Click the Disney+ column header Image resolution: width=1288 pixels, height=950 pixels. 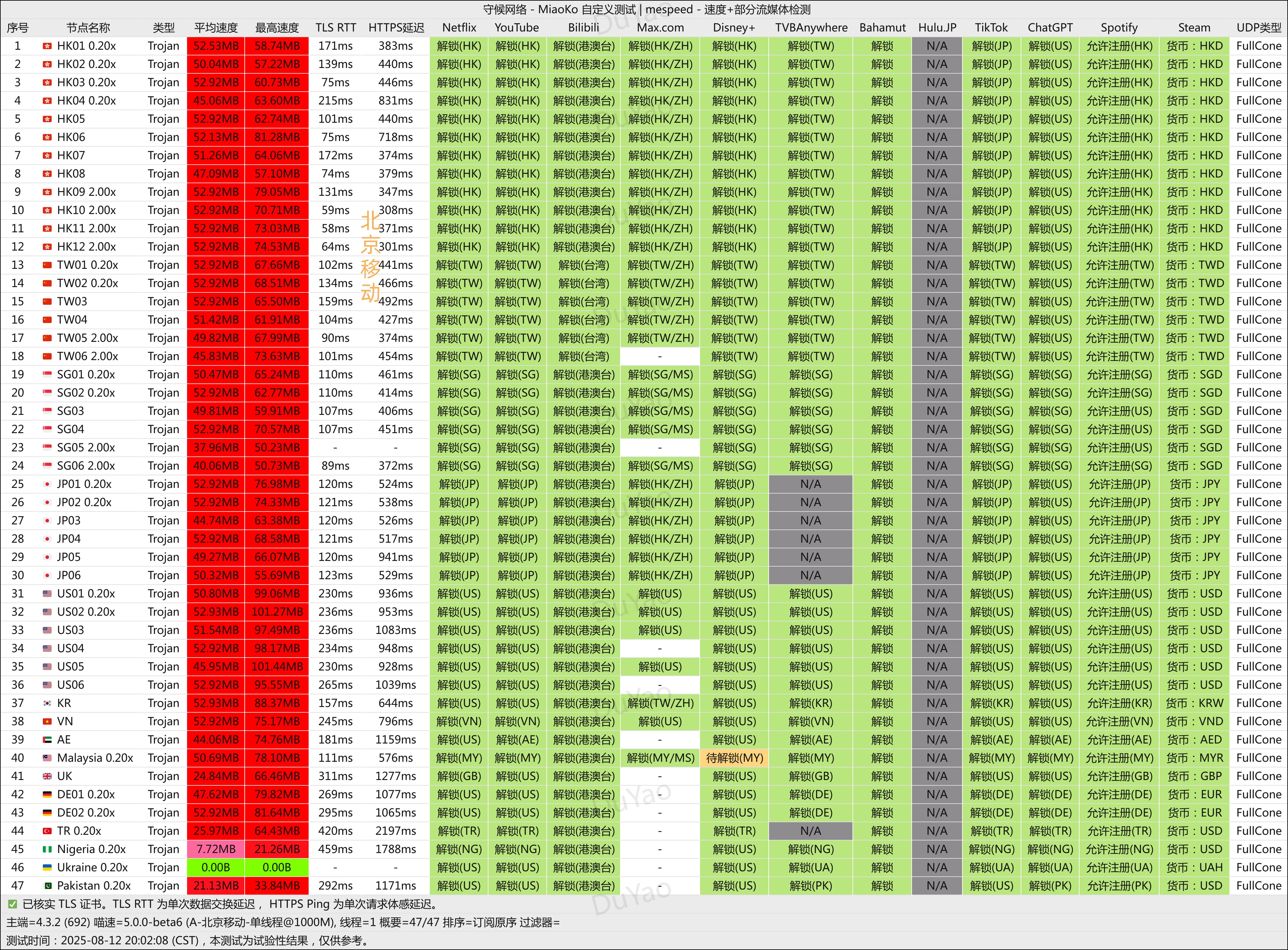(x=734, y=28)
